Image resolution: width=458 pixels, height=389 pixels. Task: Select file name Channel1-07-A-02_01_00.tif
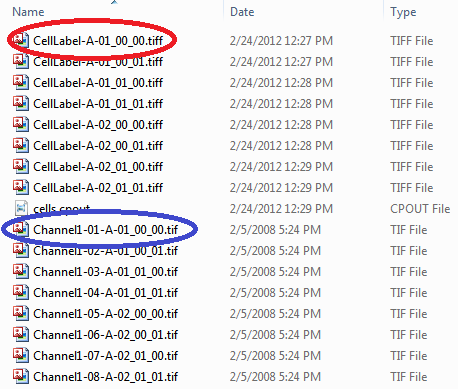(x=106, y=356)
